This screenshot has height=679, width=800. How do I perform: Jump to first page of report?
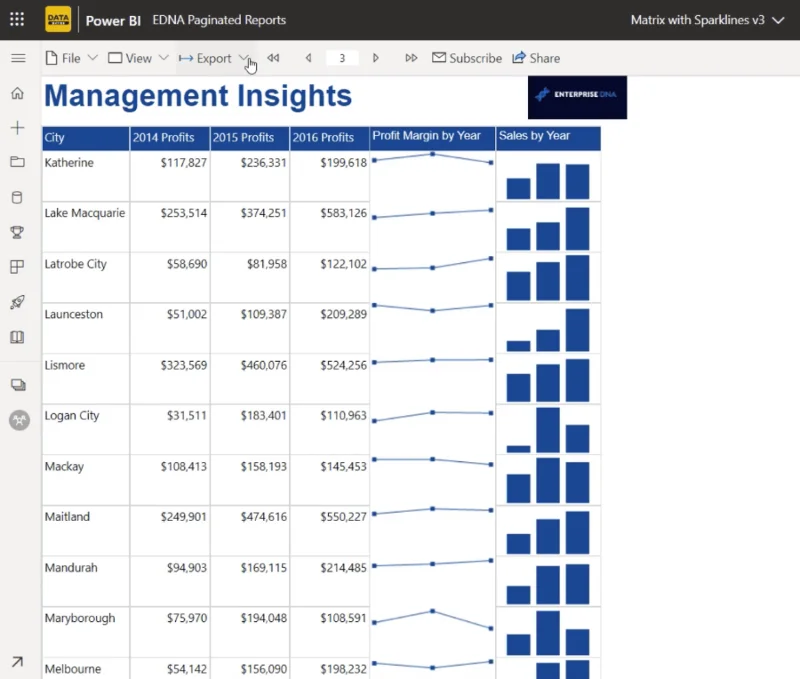pyautogui.click(x=273, y=58)
